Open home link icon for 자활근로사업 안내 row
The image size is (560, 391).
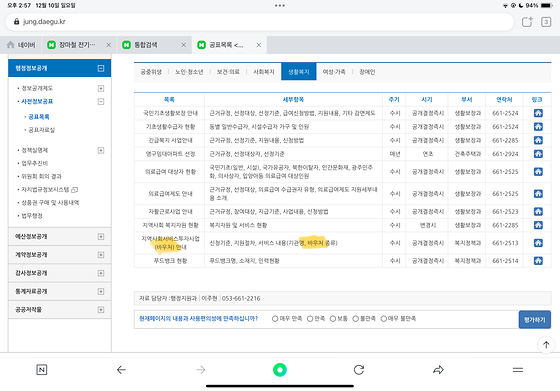(x=538, y=212)
